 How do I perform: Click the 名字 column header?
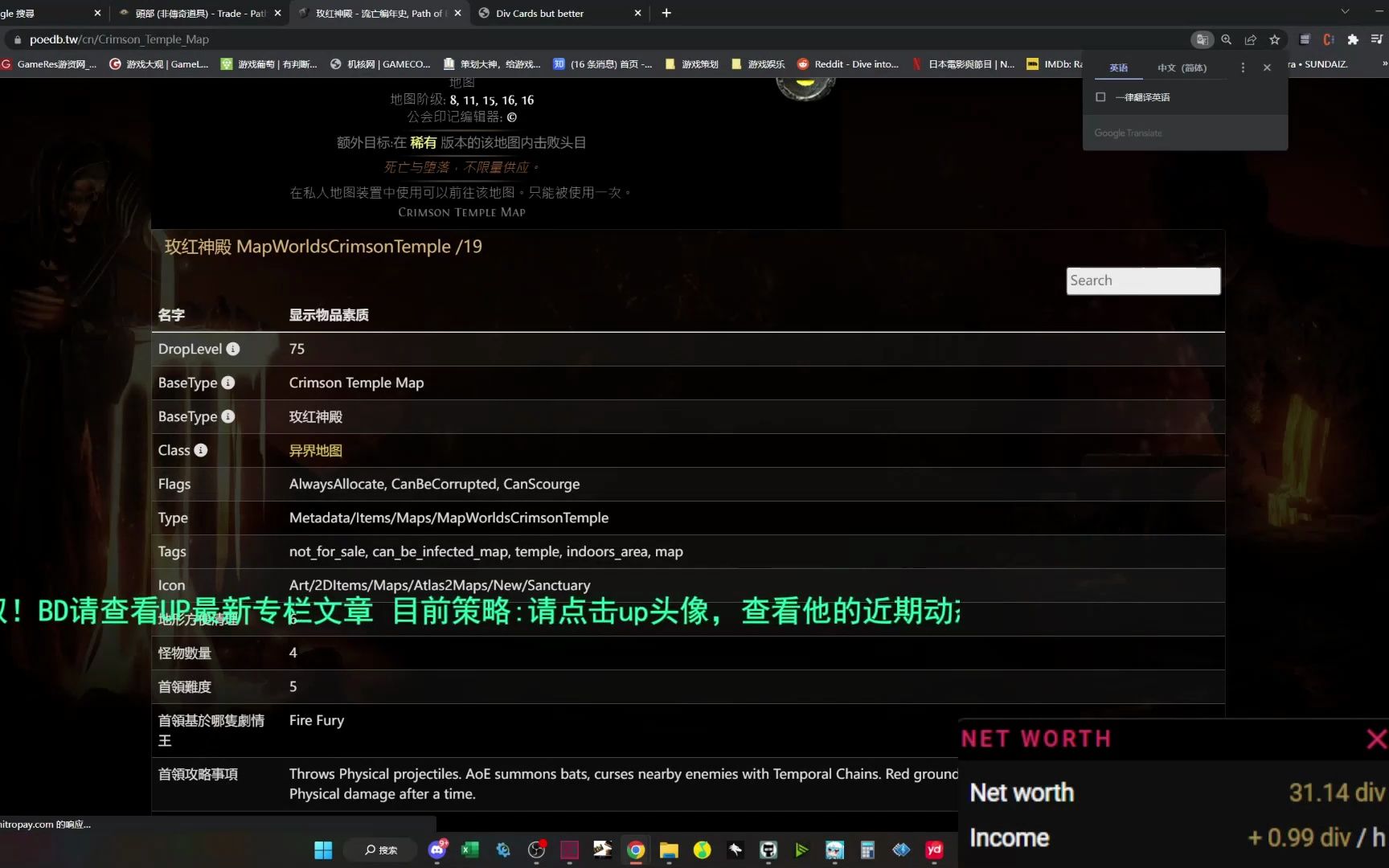coord(171,315)
